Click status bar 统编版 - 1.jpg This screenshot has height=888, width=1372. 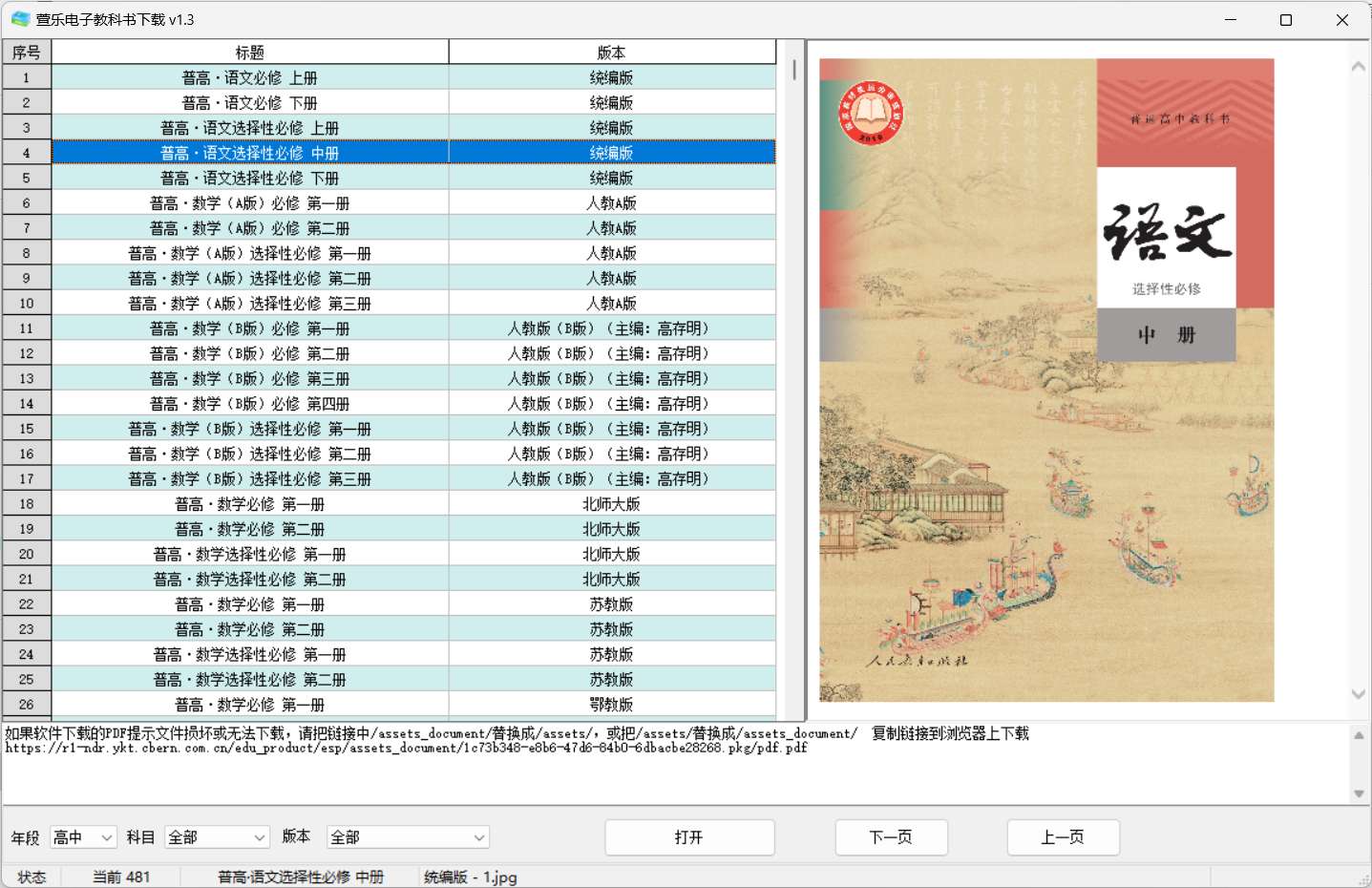[x=471, y=877]
